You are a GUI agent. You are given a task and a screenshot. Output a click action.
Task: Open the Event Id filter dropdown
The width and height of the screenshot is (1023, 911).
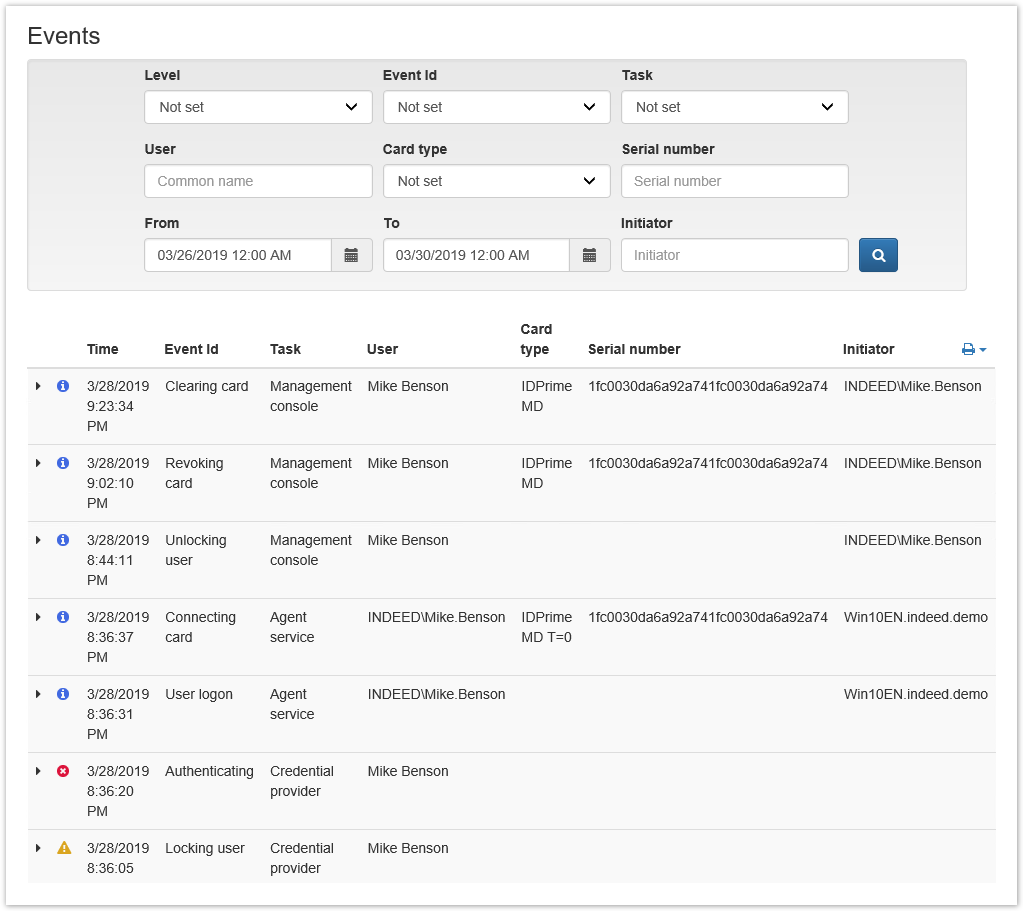pos(496,107)
